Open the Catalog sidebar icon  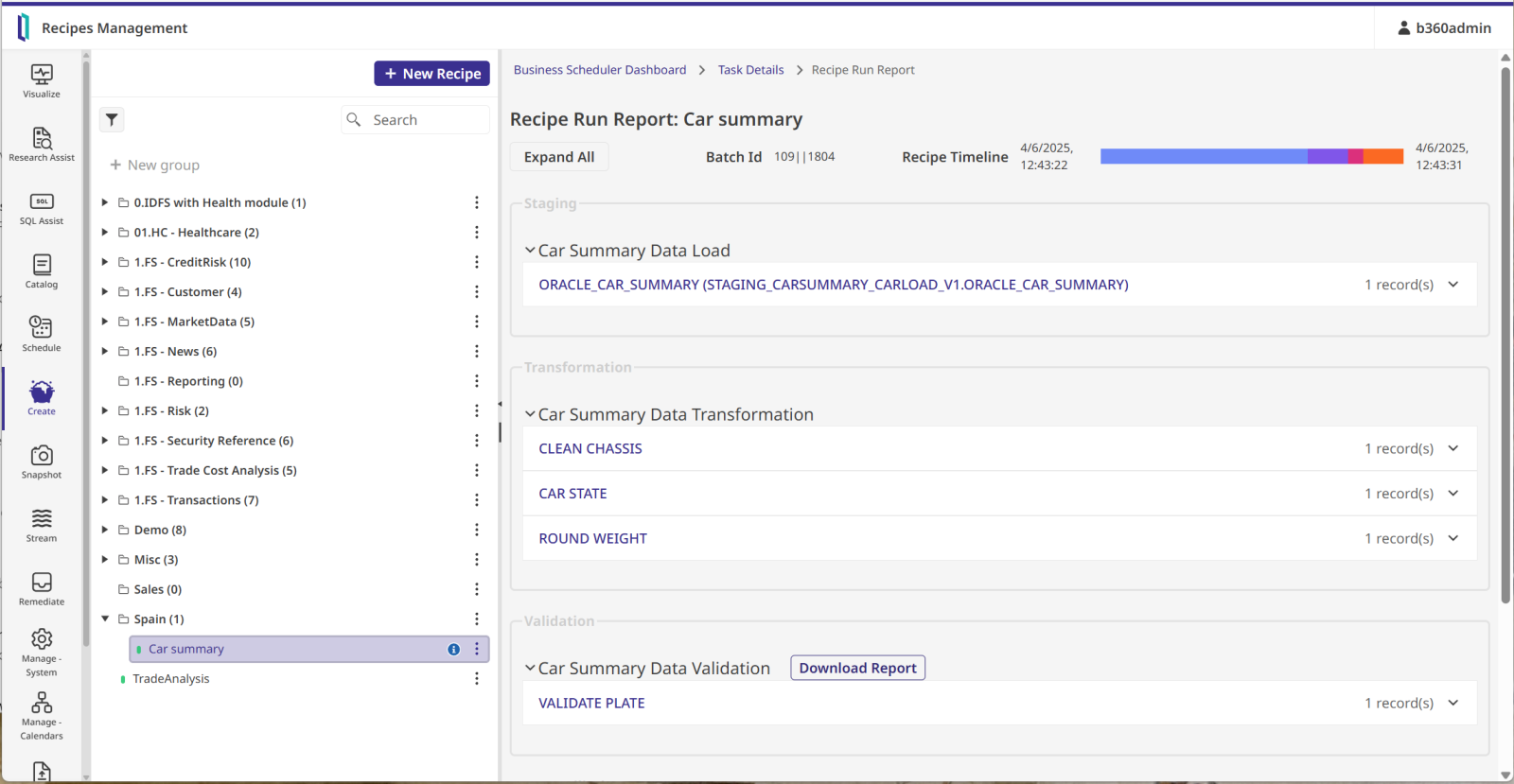pos(42,270)
